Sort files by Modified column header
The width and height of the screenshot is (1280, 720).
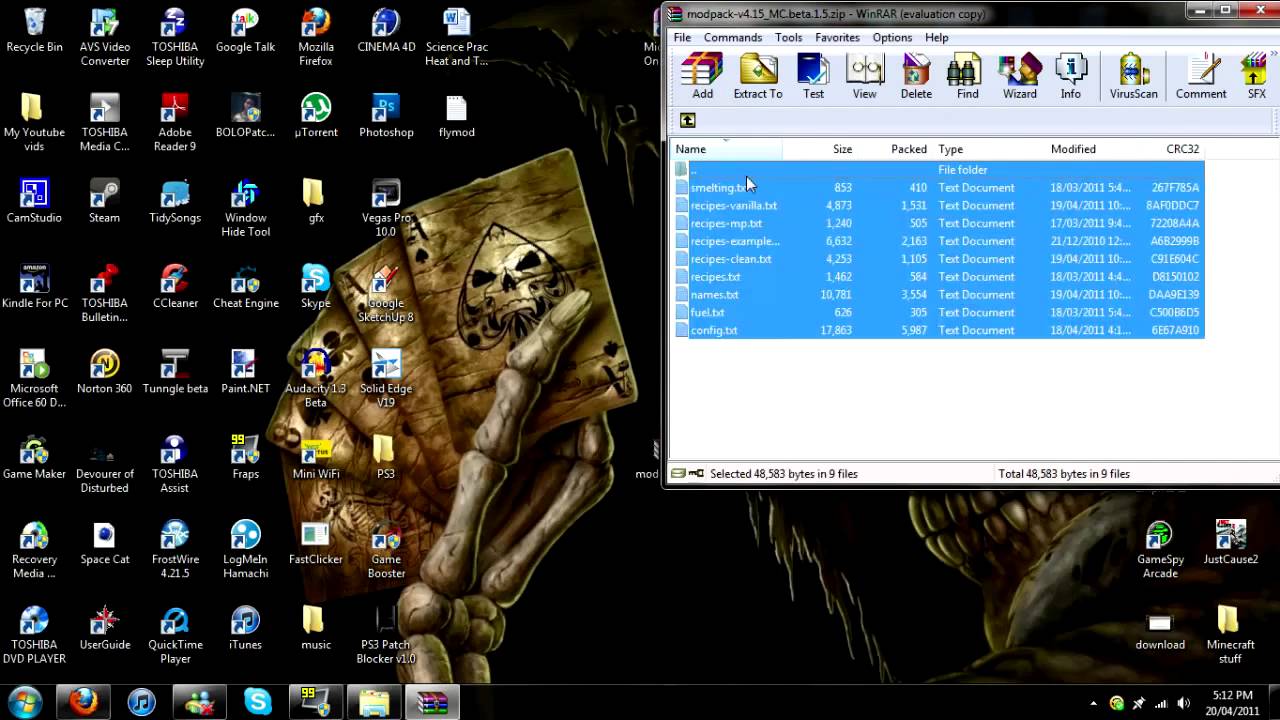click(1073, 149)
